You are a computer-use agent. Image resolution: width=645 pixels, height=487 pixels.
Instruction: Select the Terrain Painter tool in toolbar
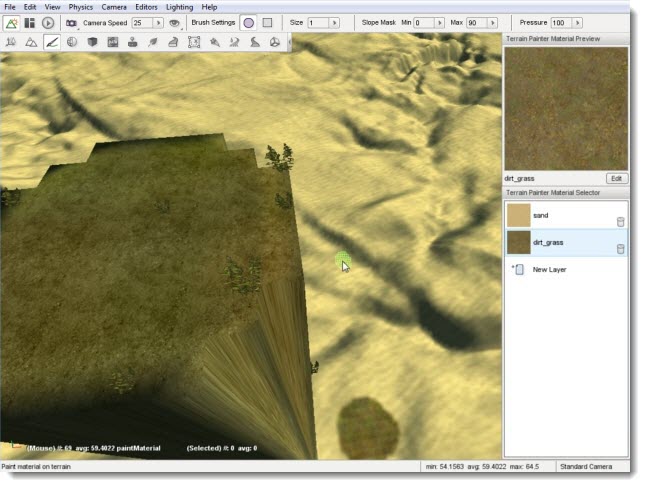[51, 42]
